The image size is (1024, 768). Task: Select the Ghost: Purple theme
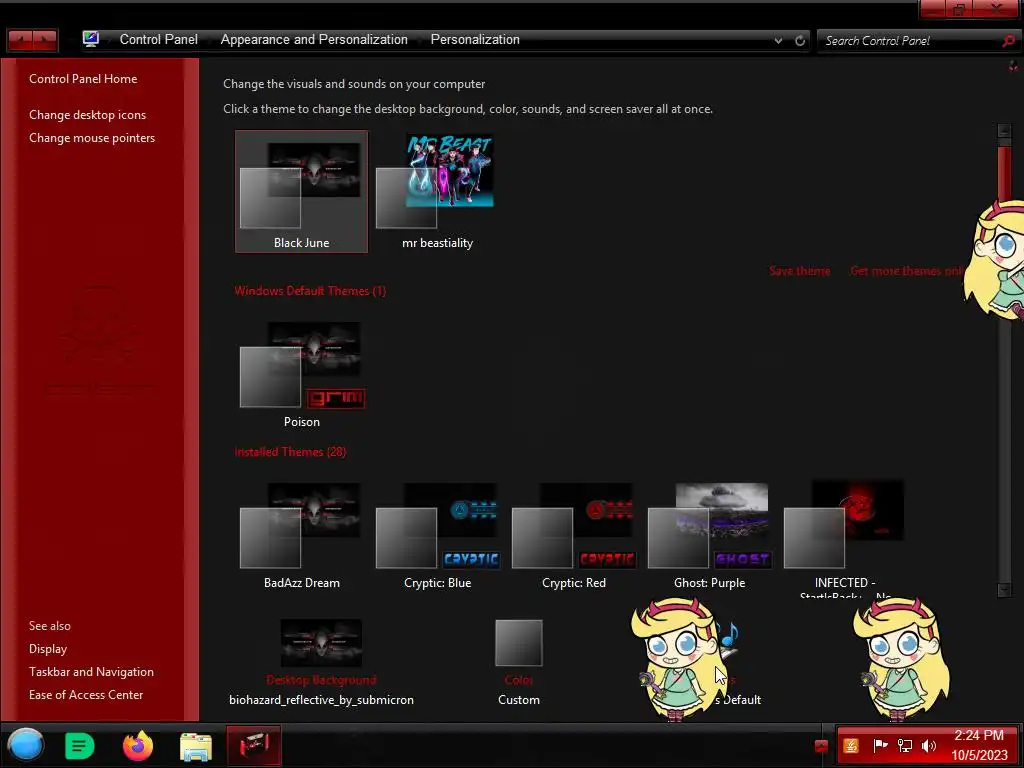pos(709,536)
